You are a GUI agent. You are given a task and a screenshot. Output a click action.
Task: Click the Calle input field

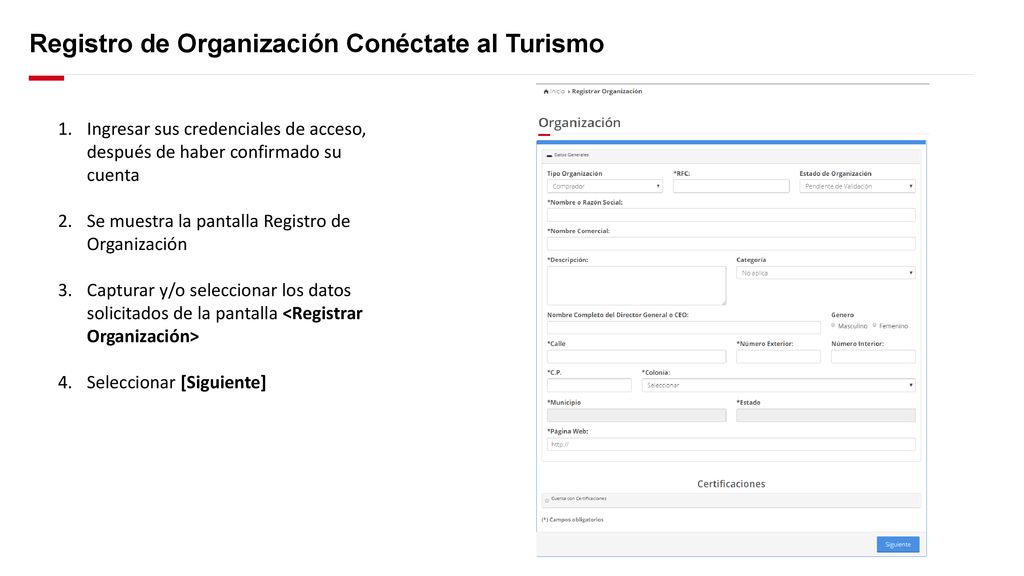pos(636,357)
